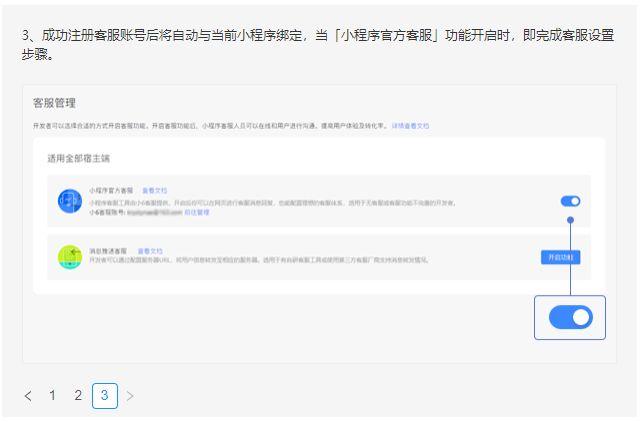Select the 小程序官方客服 title text

click(x=111, y=191)
